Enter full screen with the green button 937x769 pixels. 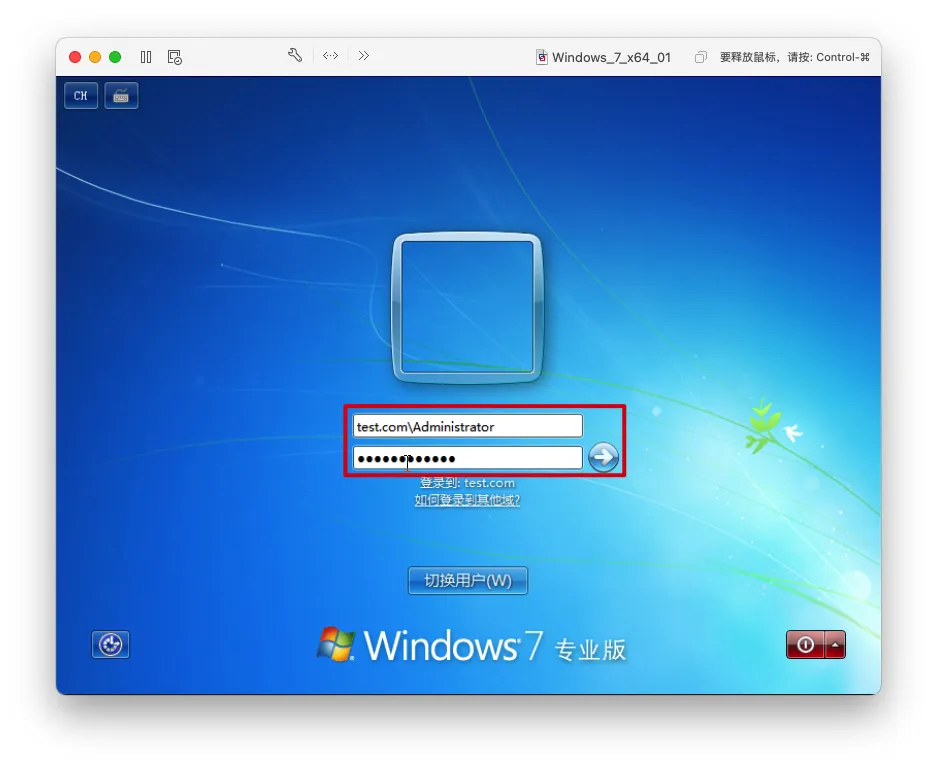115,57
